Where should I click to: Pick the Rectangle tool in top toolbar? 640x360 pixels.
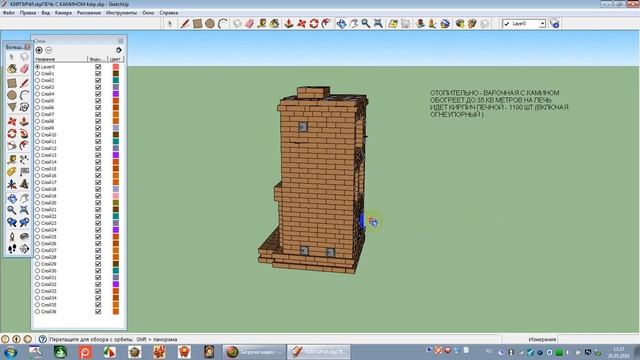[198, 24]
